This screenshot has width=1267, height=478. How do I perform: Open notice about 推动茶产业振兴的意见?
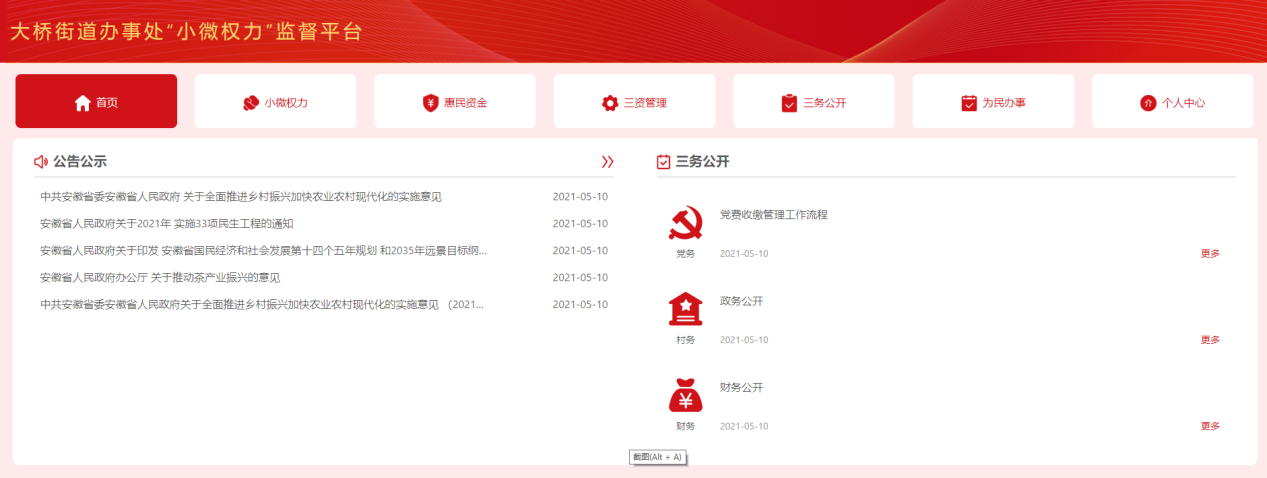[160, 278]
